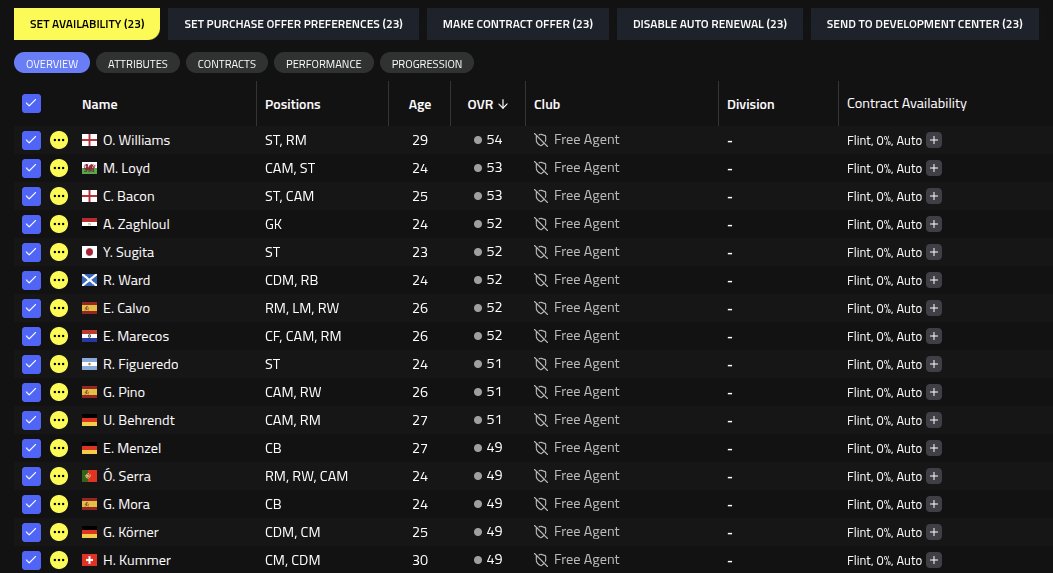1053x573 pixels.
Task: Switch to the Contracts tab
Action: pos(226,63)
